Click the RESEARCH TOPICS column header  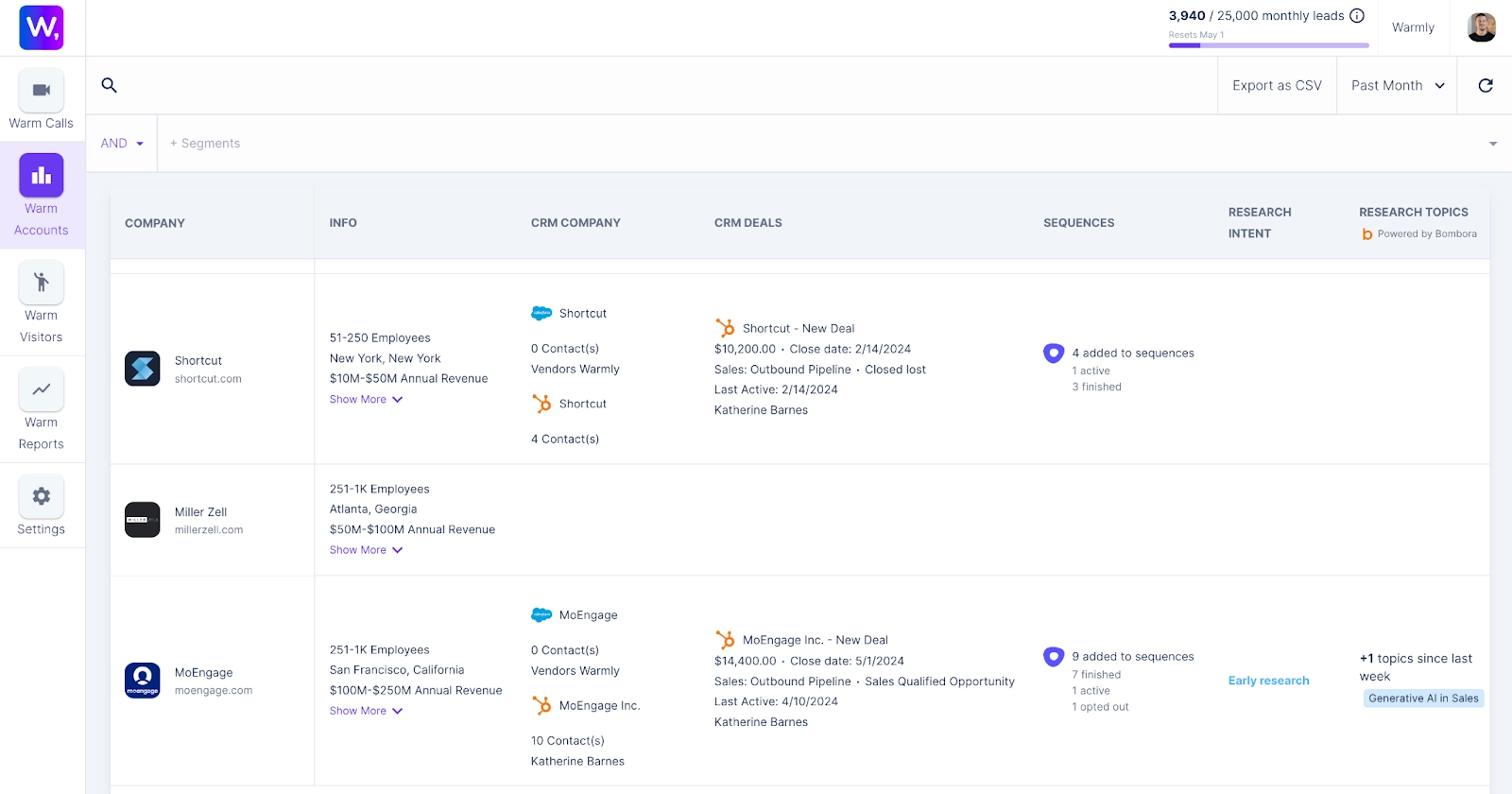[1414, 213]
